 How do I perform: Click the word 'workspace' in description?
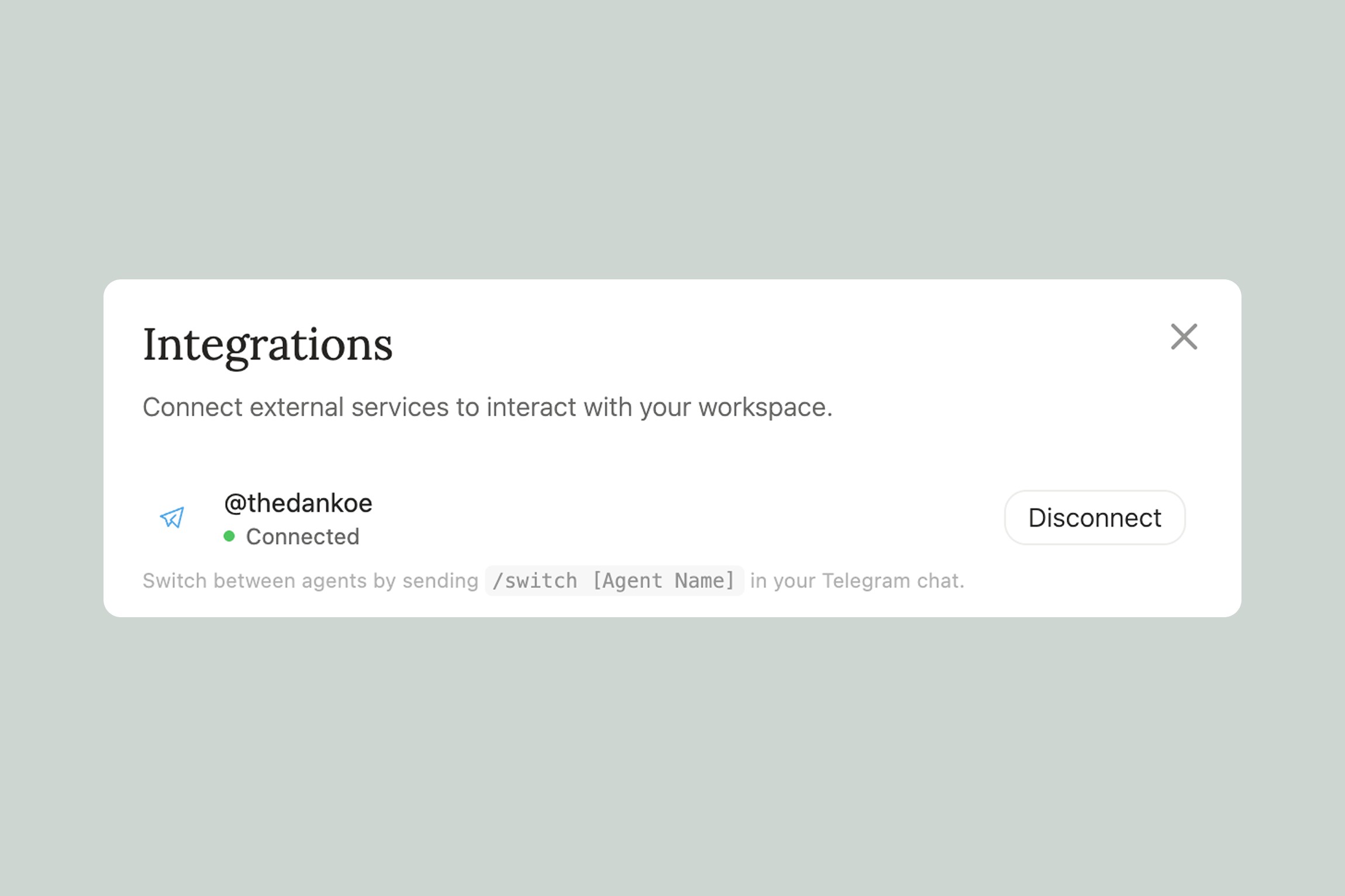[x=762, y=407]
